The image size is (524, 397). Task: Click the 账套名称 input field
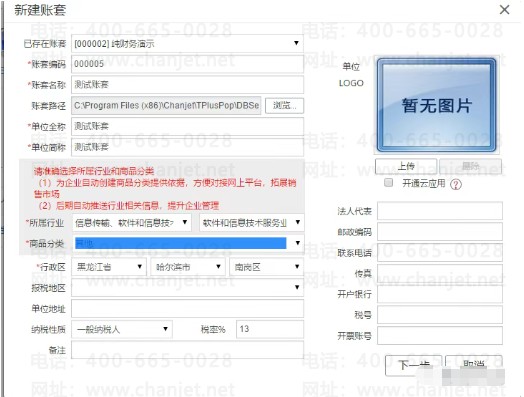pyautogui.click(x=187, y=85)
